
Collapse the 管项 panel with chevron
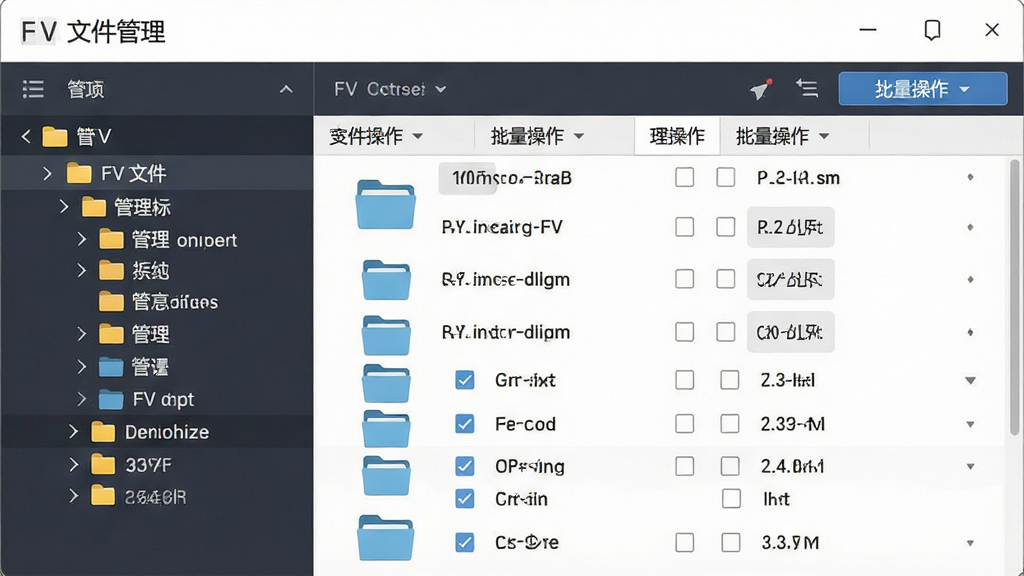[x=286, y=89]
